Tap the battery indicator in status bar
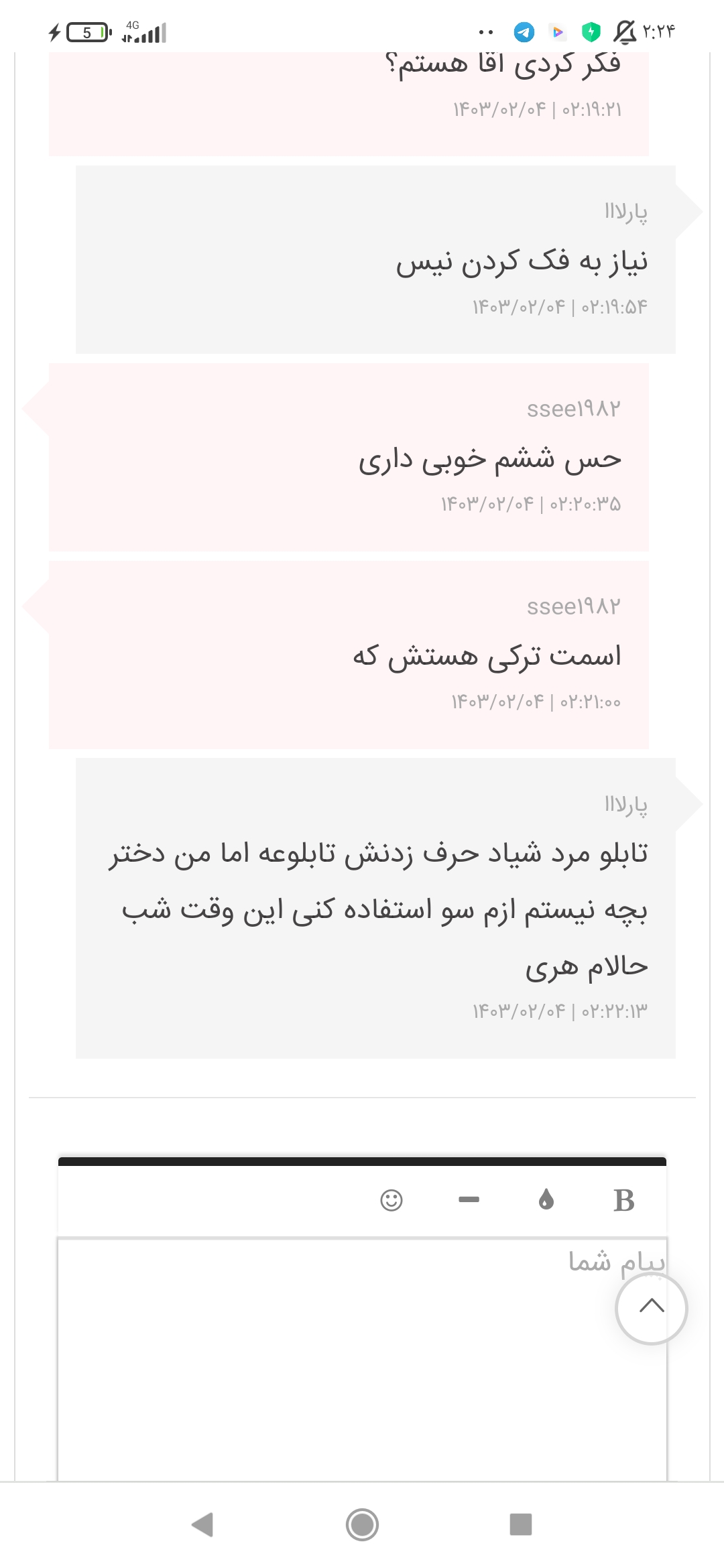The height and width of the screenshot is (1568, 724). pyautogui.click(x=87, y=32)
